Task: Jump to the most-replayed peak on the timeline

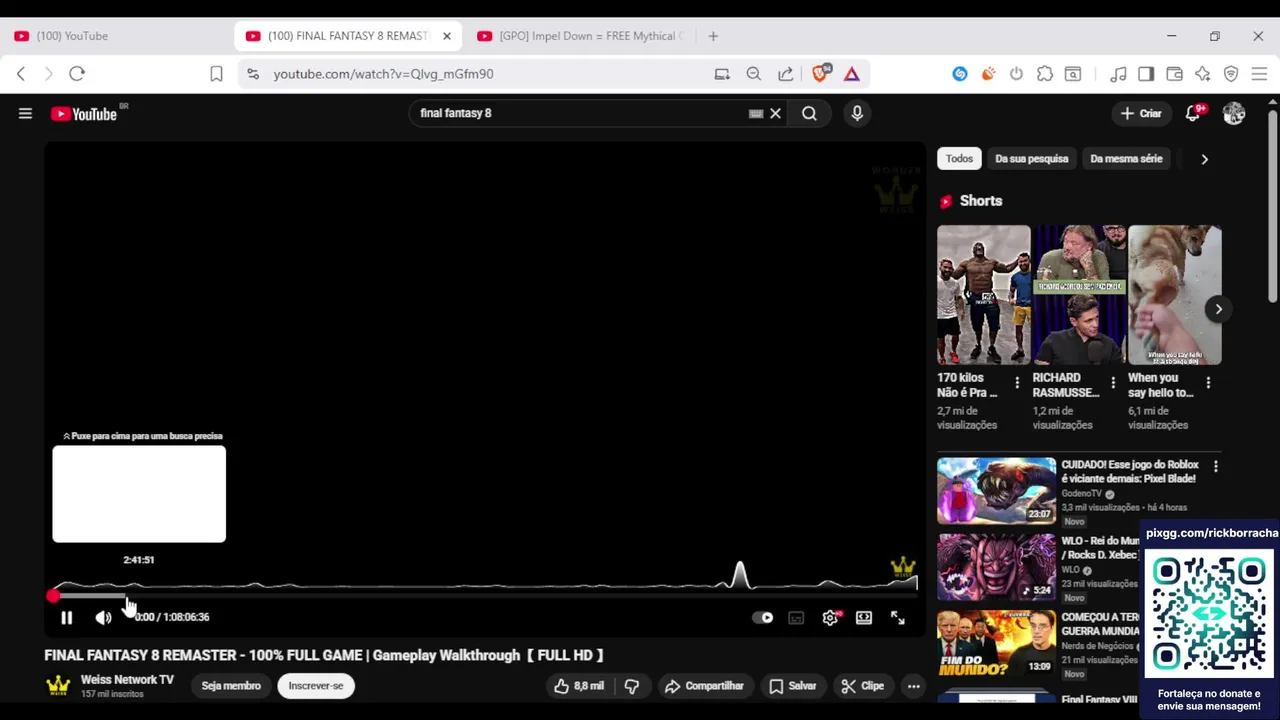Action: (740, 576)
